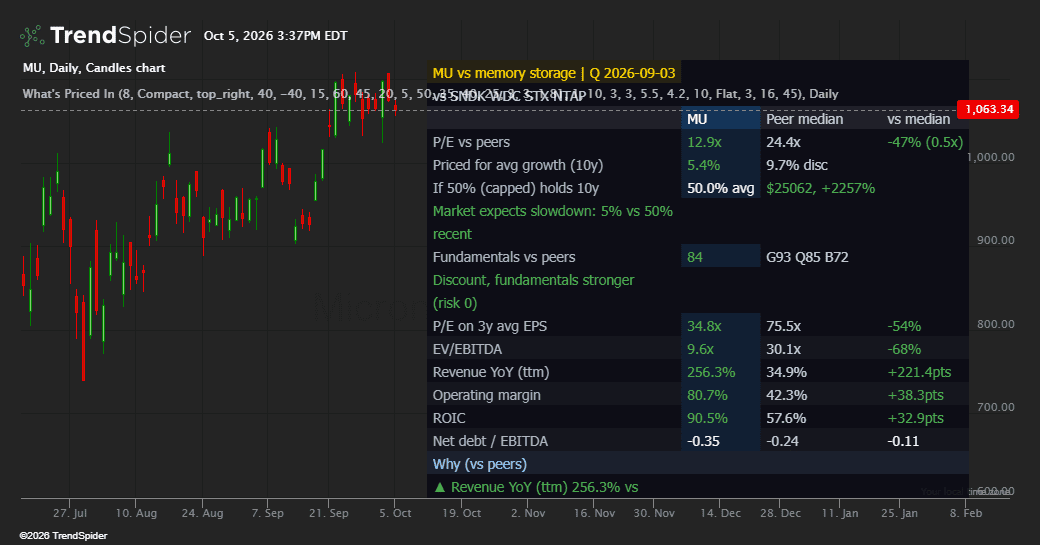The width and height of the screenshot is (1040, 545).
Task: Click the Oct 5, 2026 3:37PM EDT timestamp
Action: tap(275, 36)
